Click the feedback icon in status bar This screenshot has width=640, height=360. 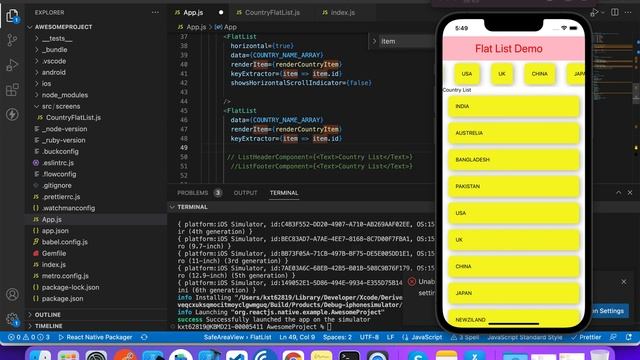(613, 337)
